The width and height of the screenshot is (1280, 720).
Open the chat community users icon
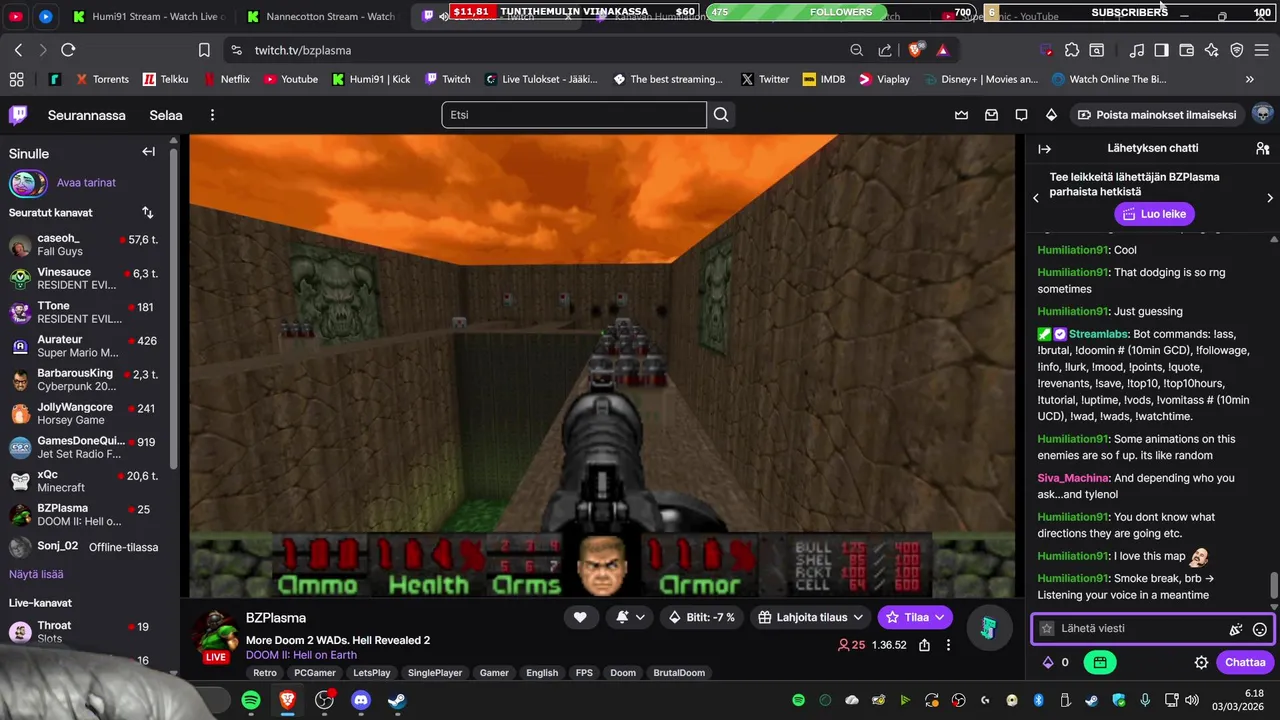point(1262,148)
